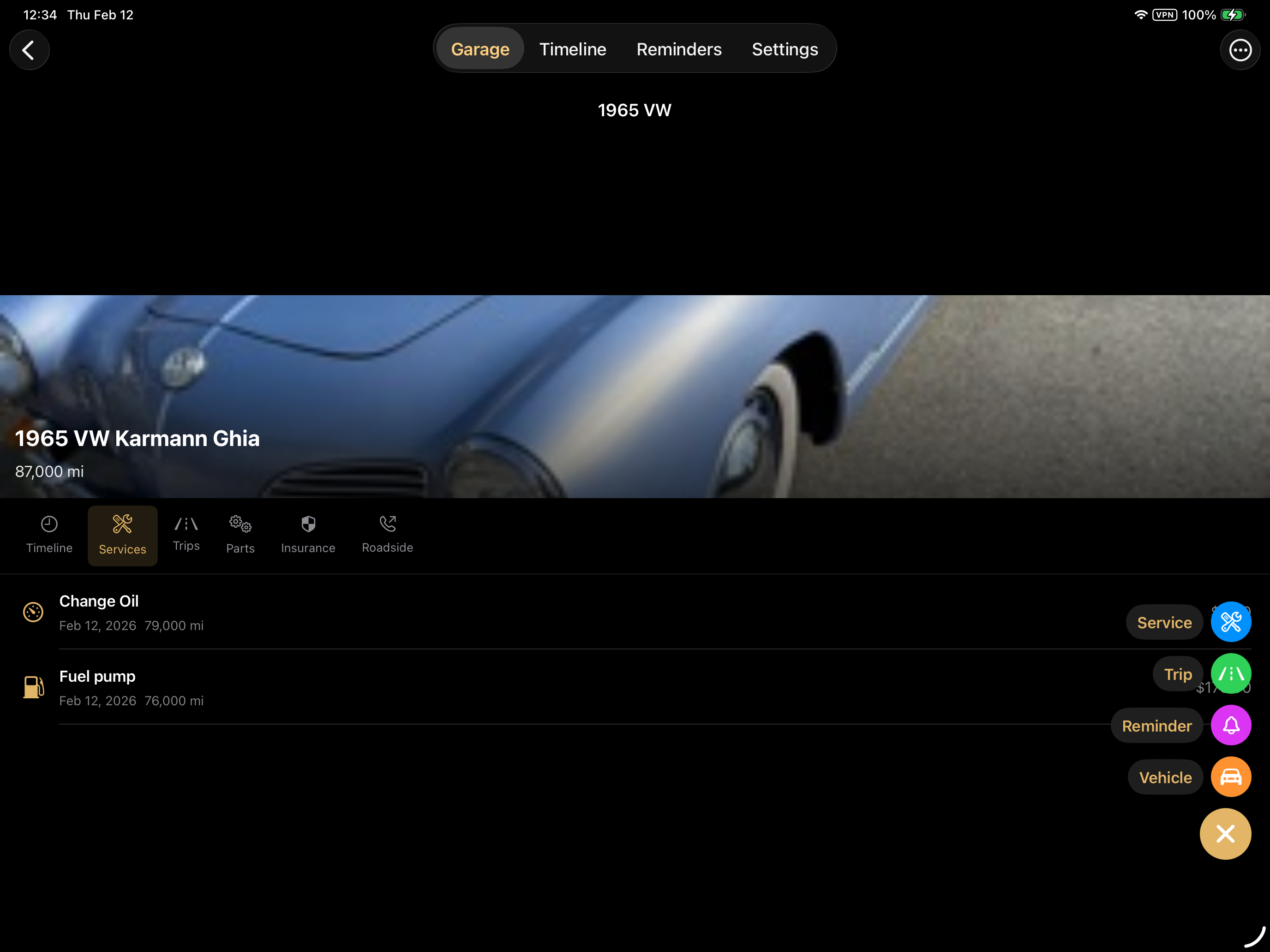
Task: Click the Feb 12, 2026 79,000 mi text
Action: 132,625
